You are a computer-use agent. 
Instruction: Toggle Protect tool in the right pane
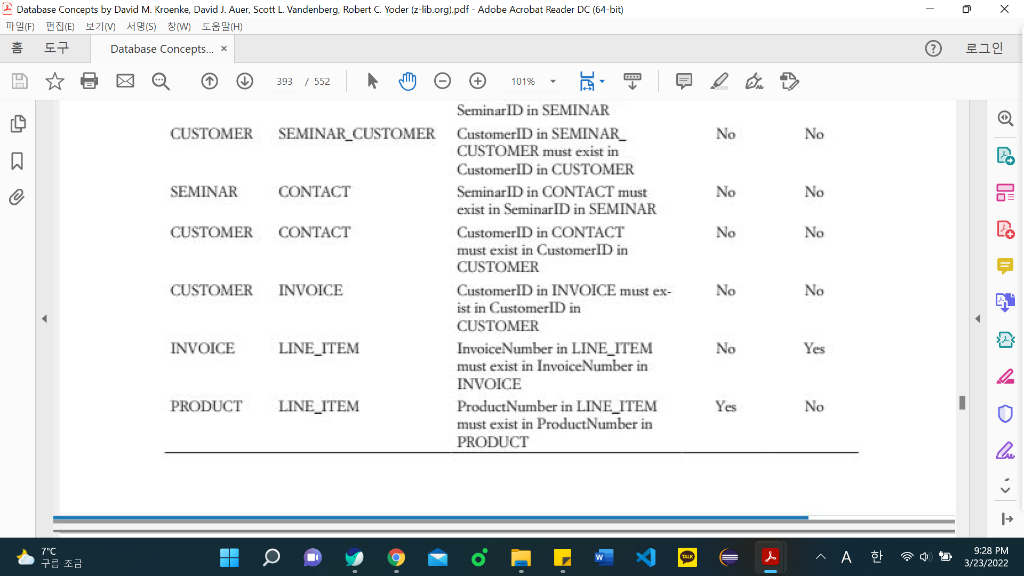click(x=1005, y=413)
